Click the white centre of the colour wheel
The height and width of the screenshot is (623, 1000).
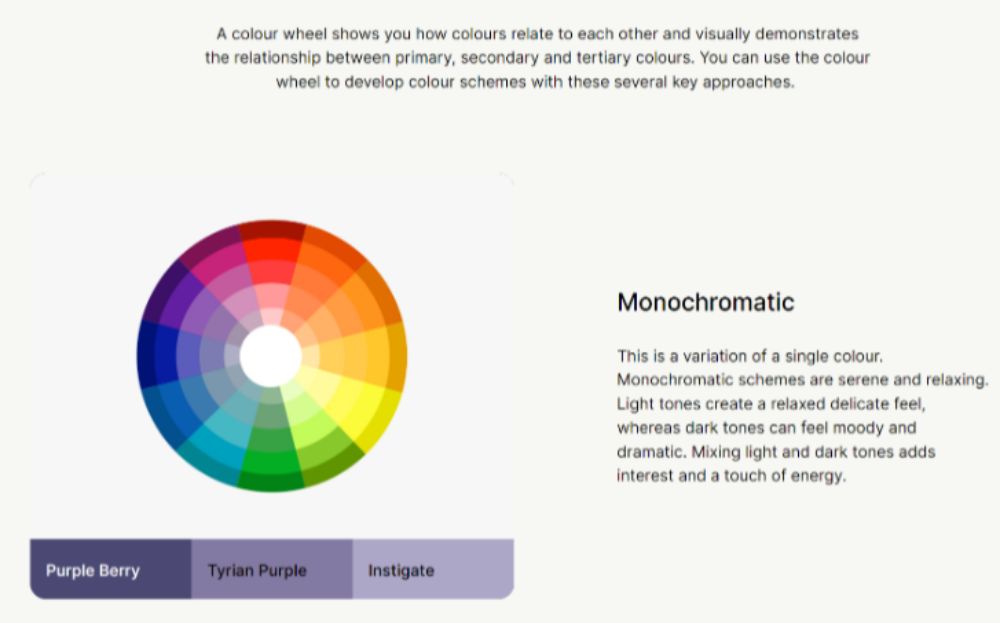tap(271, 356)
